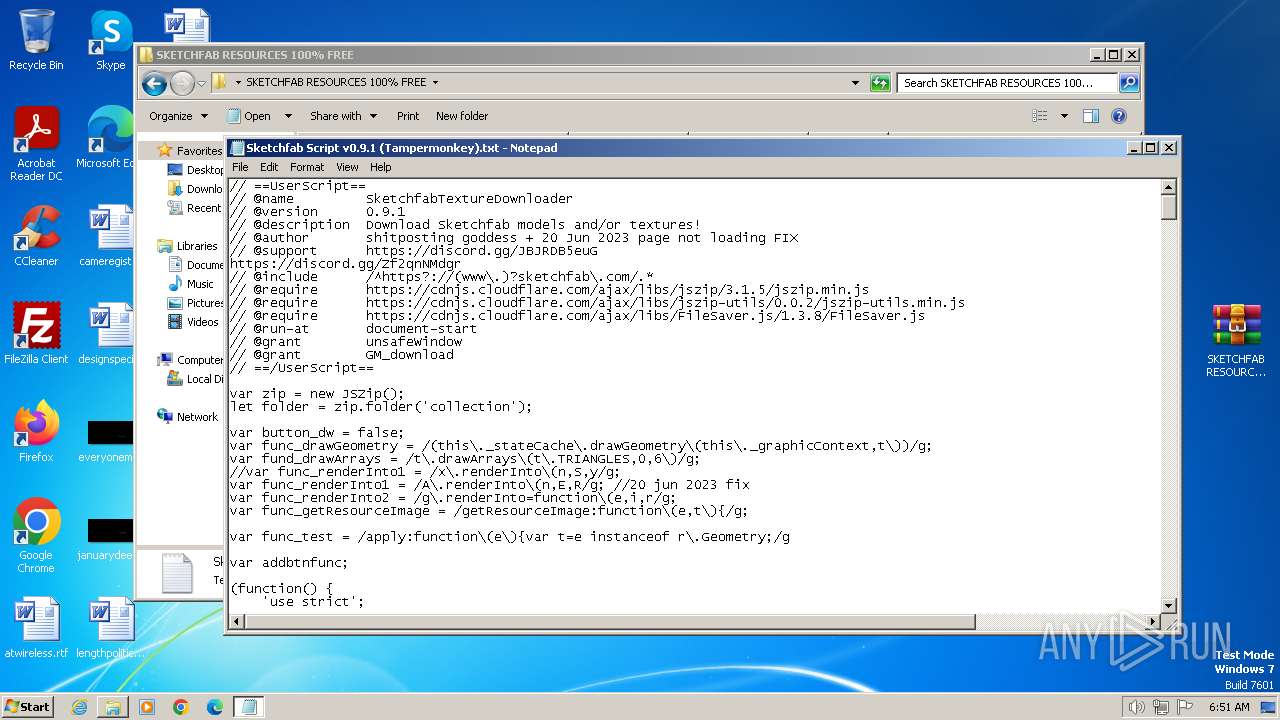Screen dimensions: 1280x720
Task: Click Notepad vertical scrollbar down arrow
Action: tap(1168, 606)
